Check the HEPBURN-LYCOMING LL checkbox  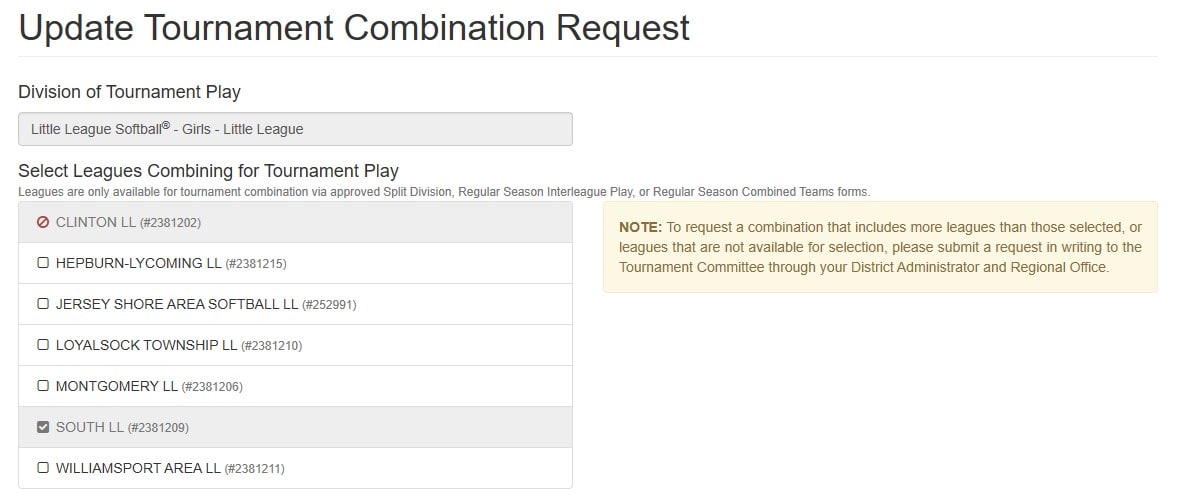pyautogui.click(x=43, y=263)
